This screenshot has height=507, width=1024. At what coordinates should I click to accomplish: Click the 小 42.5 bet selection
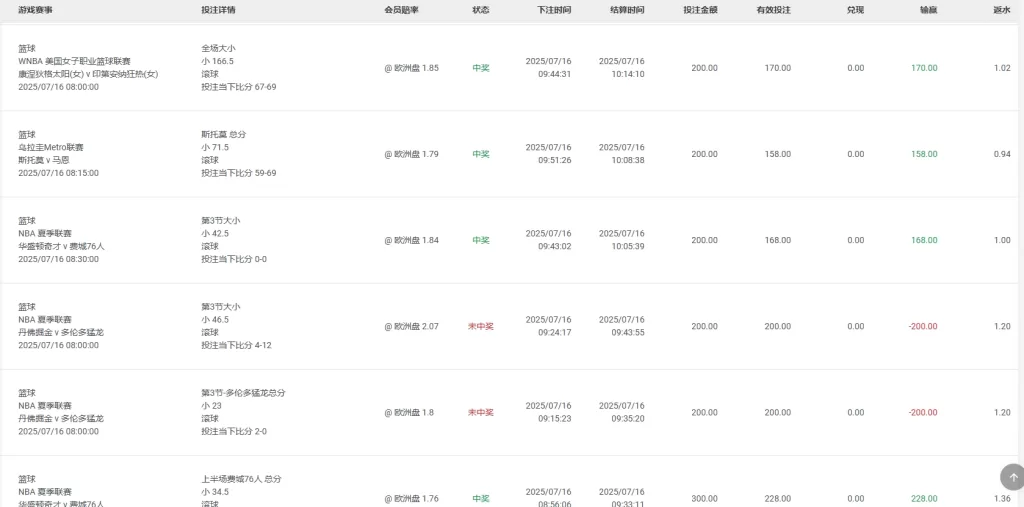tap(216, 234)
